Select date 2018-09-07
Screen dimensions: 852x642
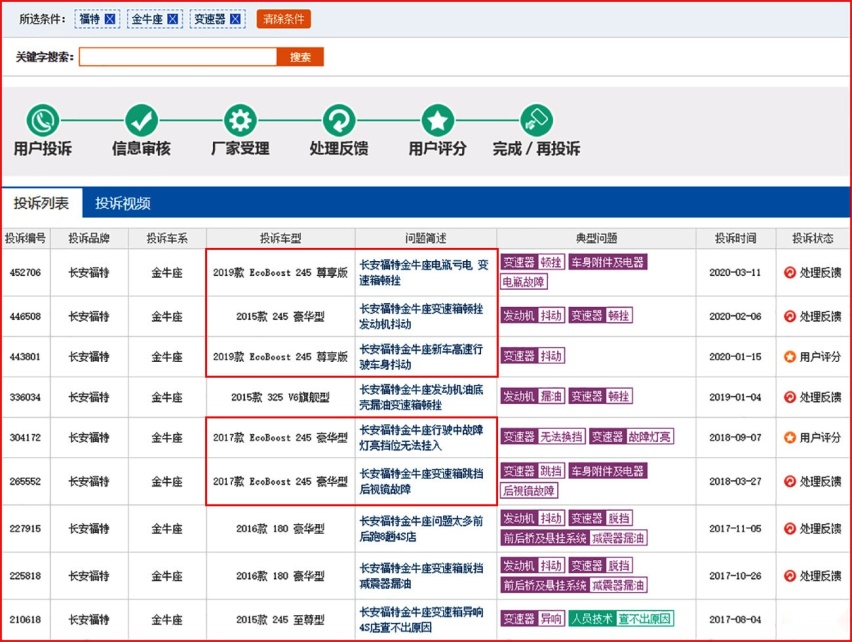[735, 437]
